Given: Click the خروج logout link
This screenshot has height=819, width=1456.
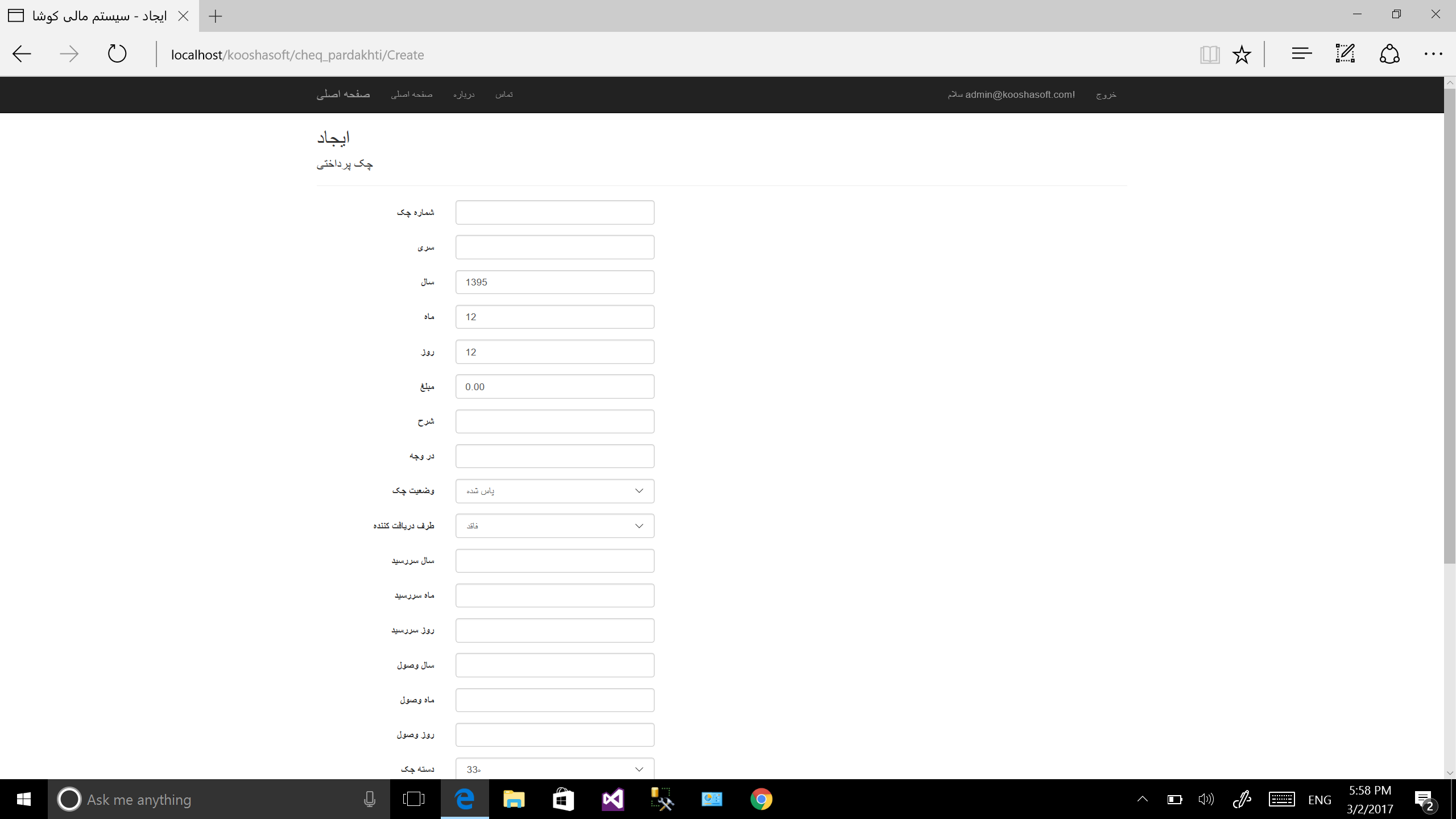Looking at the screenshot, I should click(1106, 94).
